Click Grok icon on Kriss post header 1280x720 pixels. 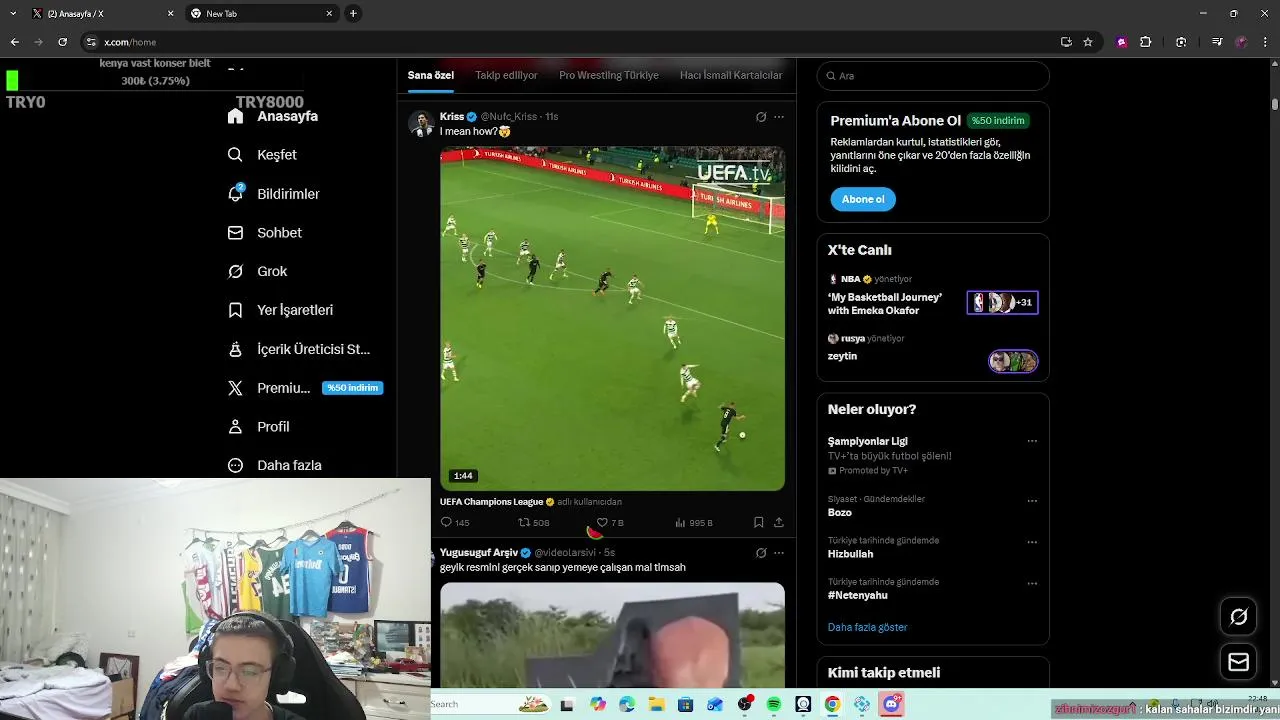[x=761, y=117]
